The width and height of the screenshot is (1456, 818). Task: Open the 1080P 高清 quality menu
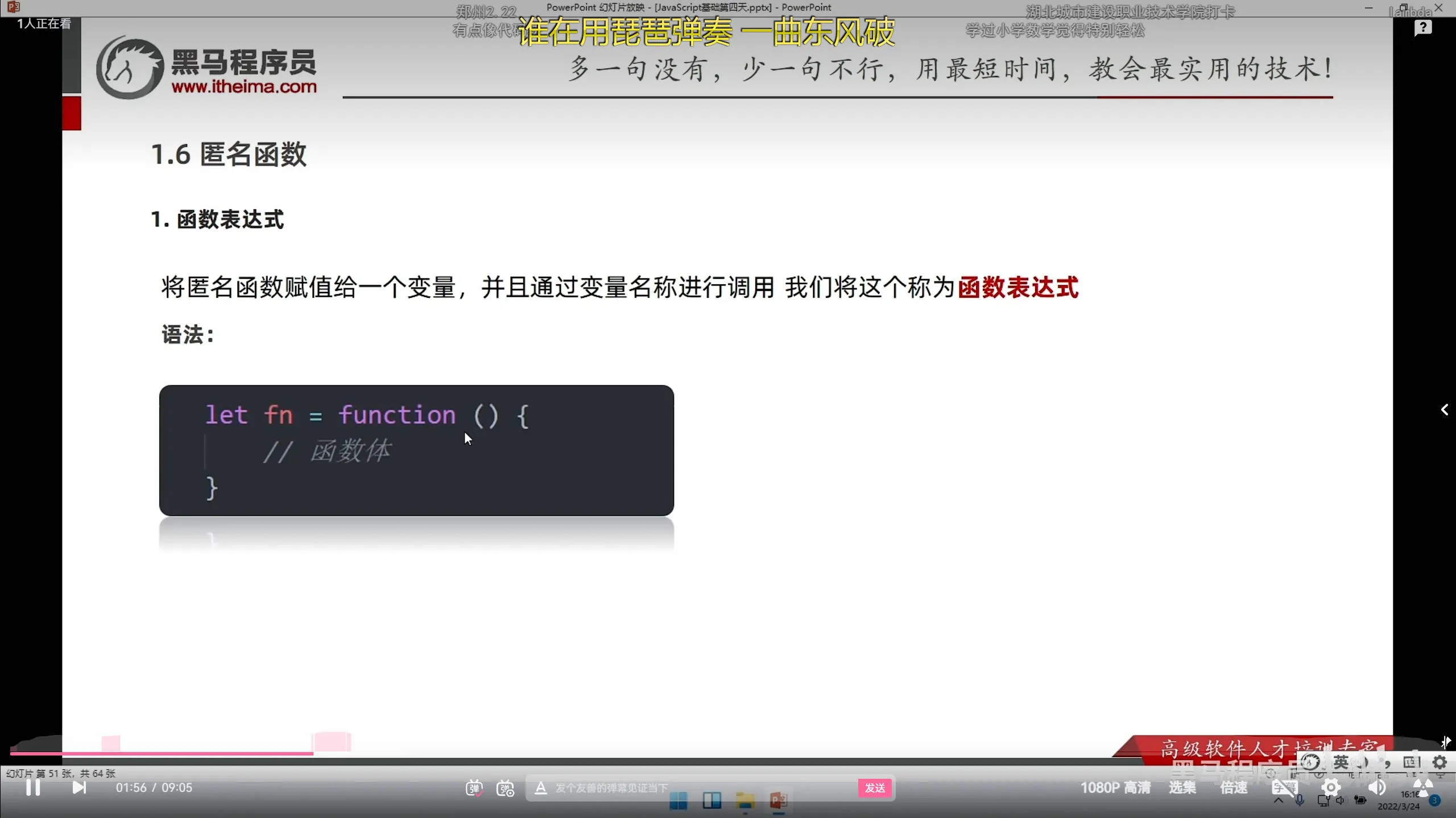tap(1115, 787)
